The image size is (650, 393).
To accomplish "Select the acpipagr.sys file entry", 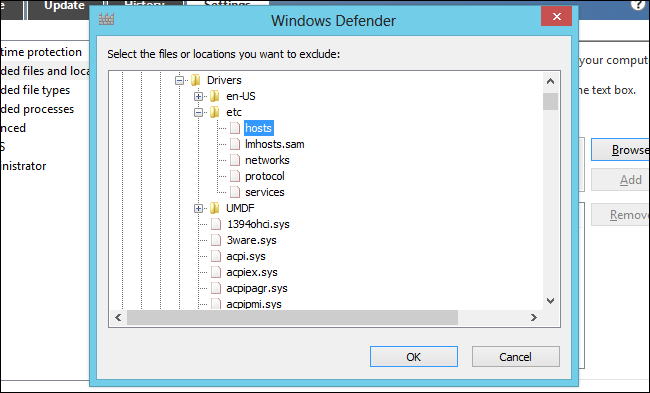I will click(x=257, y=288).
